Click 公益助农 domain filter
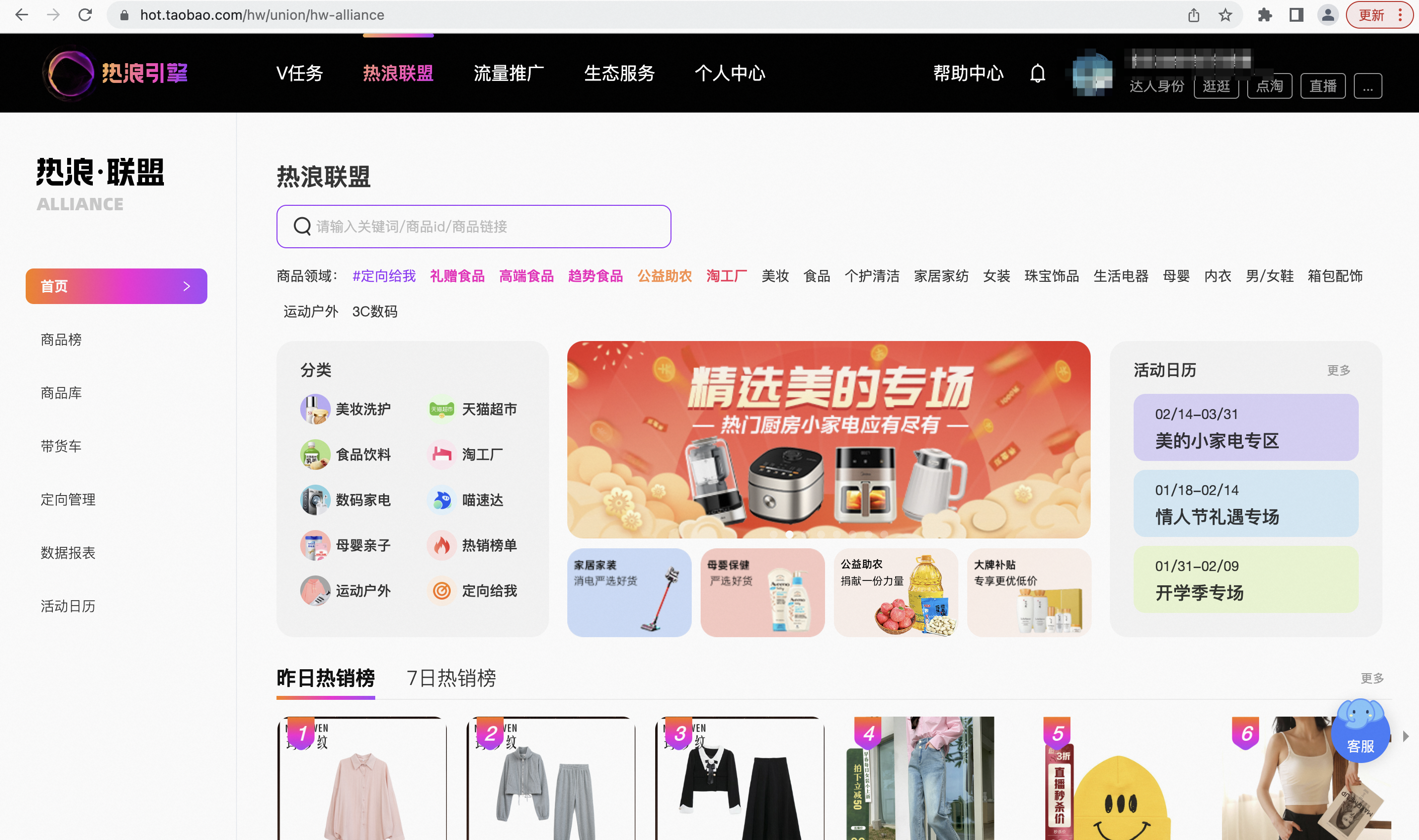 [x=665, y=276]
